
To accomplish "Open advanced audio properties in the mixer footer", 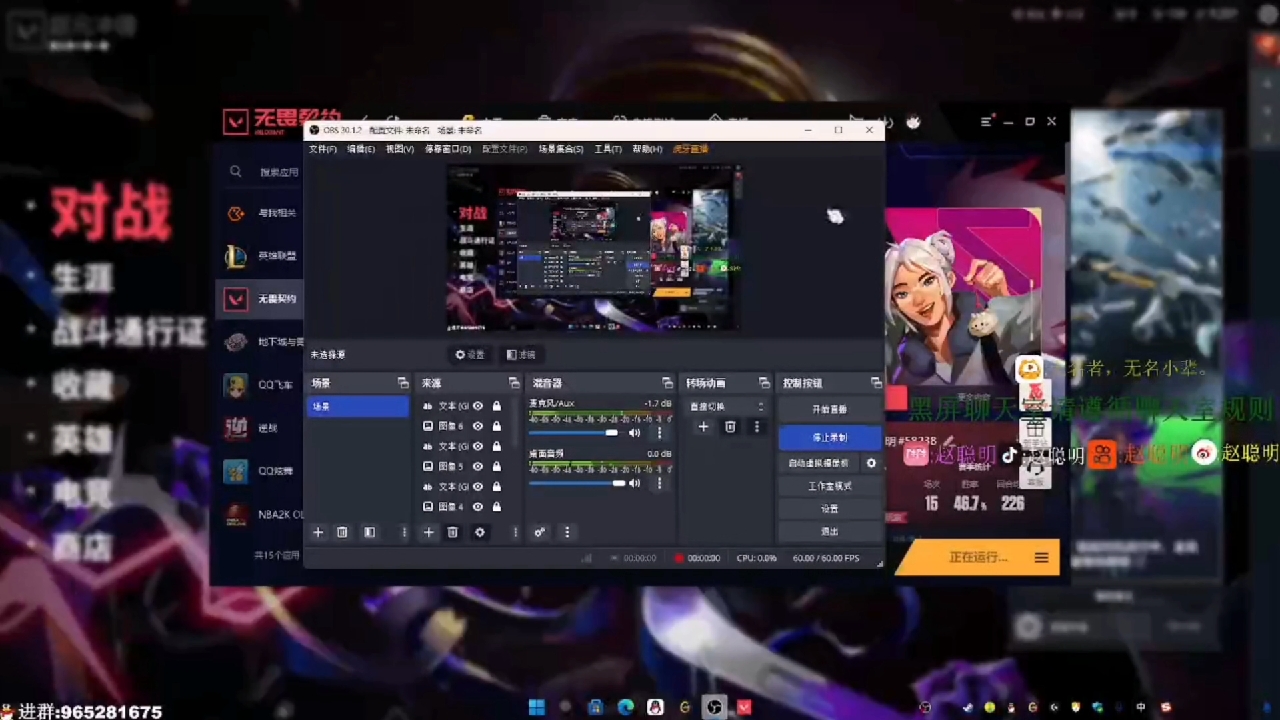I will [540, 533].
